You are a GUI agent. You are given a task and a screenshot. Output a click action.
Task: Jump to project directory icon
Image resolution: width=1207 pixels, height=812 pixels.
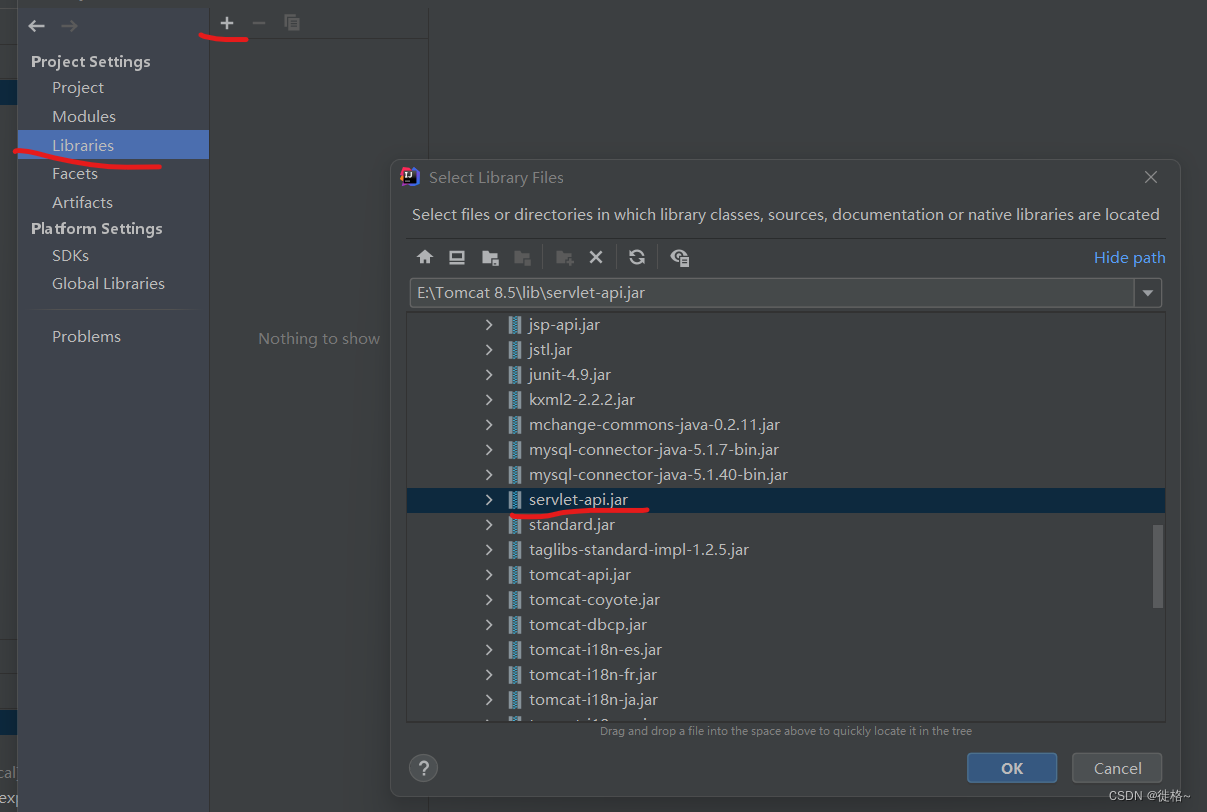[x=490, y=257]
